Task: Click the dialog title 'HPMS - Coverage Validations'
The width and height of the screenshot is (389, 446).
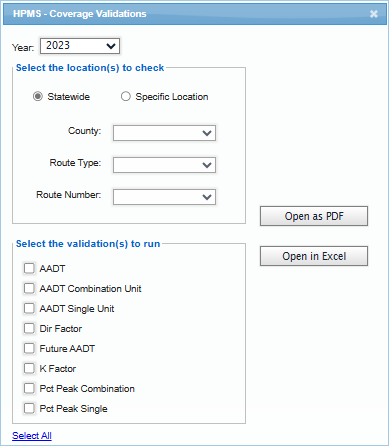Action: [80, 14]
